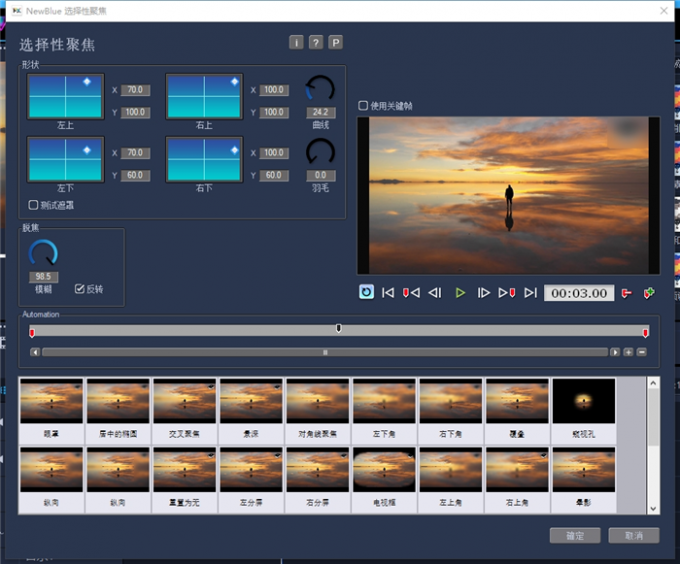Edit the 左下 X value 70.0
680x564 pixels.
click(x=135, y=153)
